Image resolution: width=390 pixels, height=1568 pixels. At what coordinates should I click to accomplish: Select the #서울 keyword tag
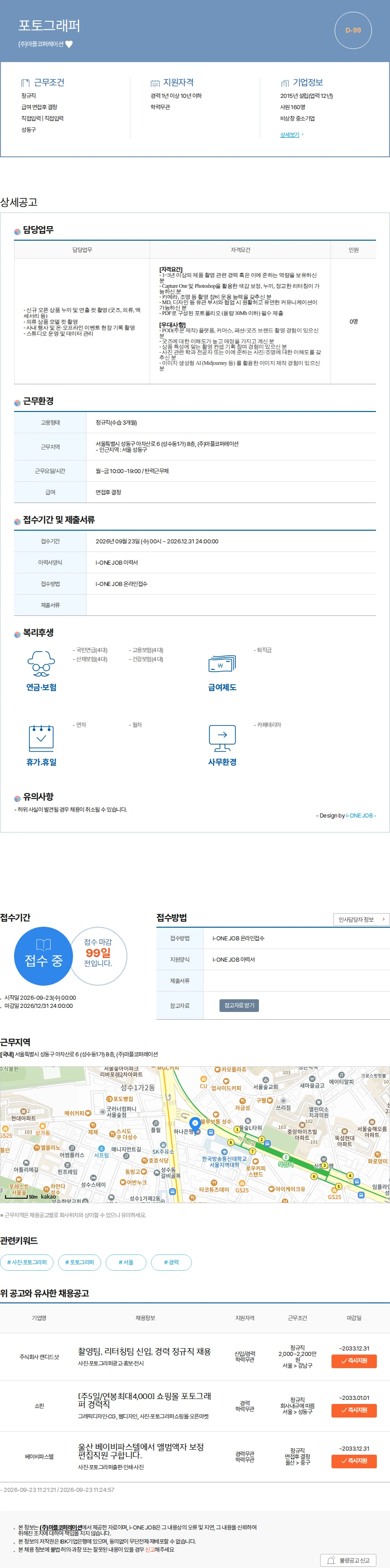click(x=126, y=1262)
